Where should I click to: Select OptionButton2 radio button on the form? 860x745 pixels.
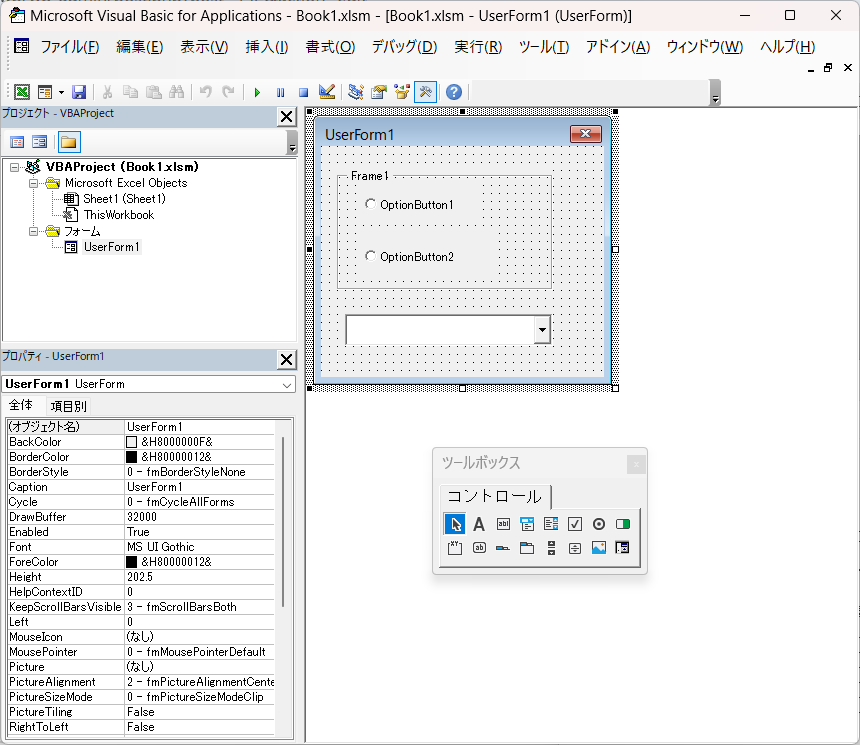[x=371, y=256]
